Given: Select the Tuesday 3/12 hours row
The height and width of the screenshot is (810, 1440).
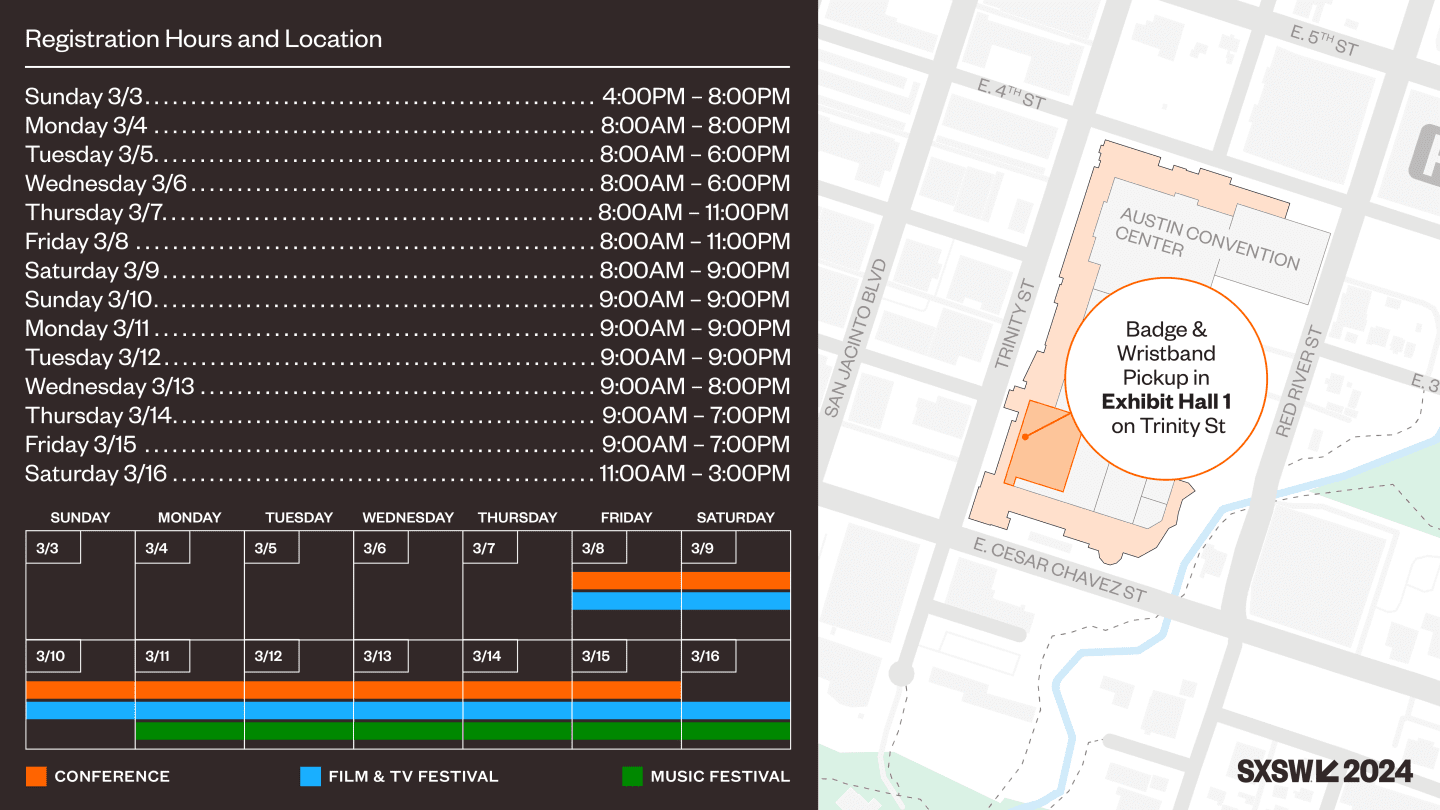Looking at the screenshot, I should pos(407,358).
